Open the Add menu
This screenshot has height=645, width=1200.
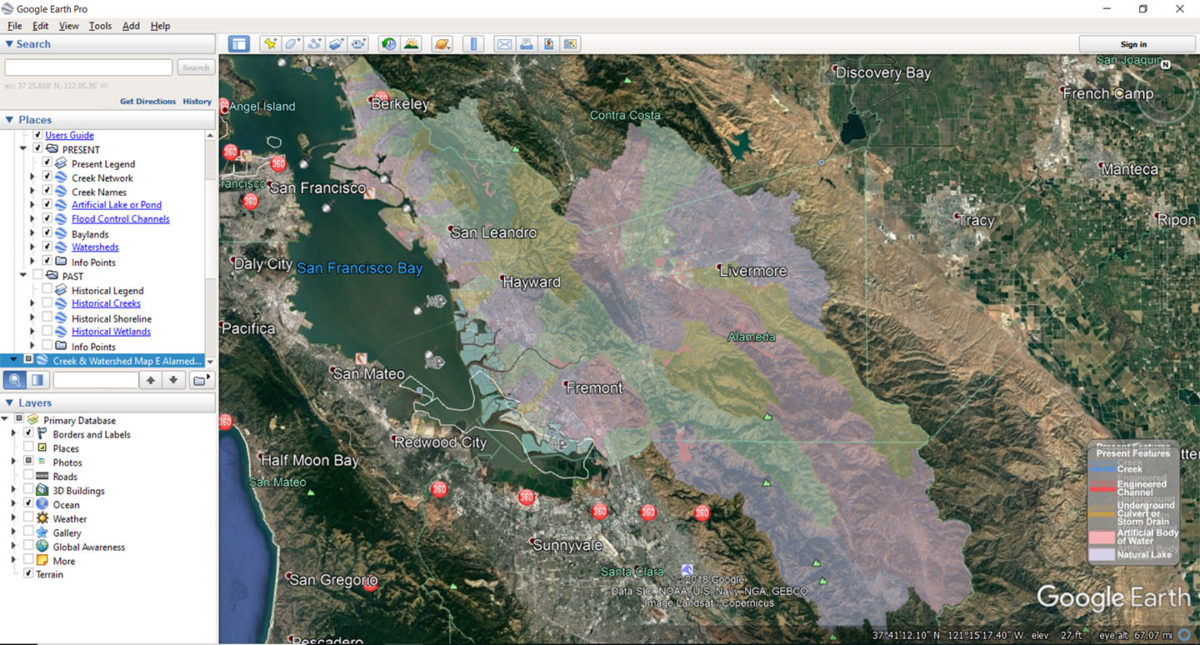click(x=131, y=26)
